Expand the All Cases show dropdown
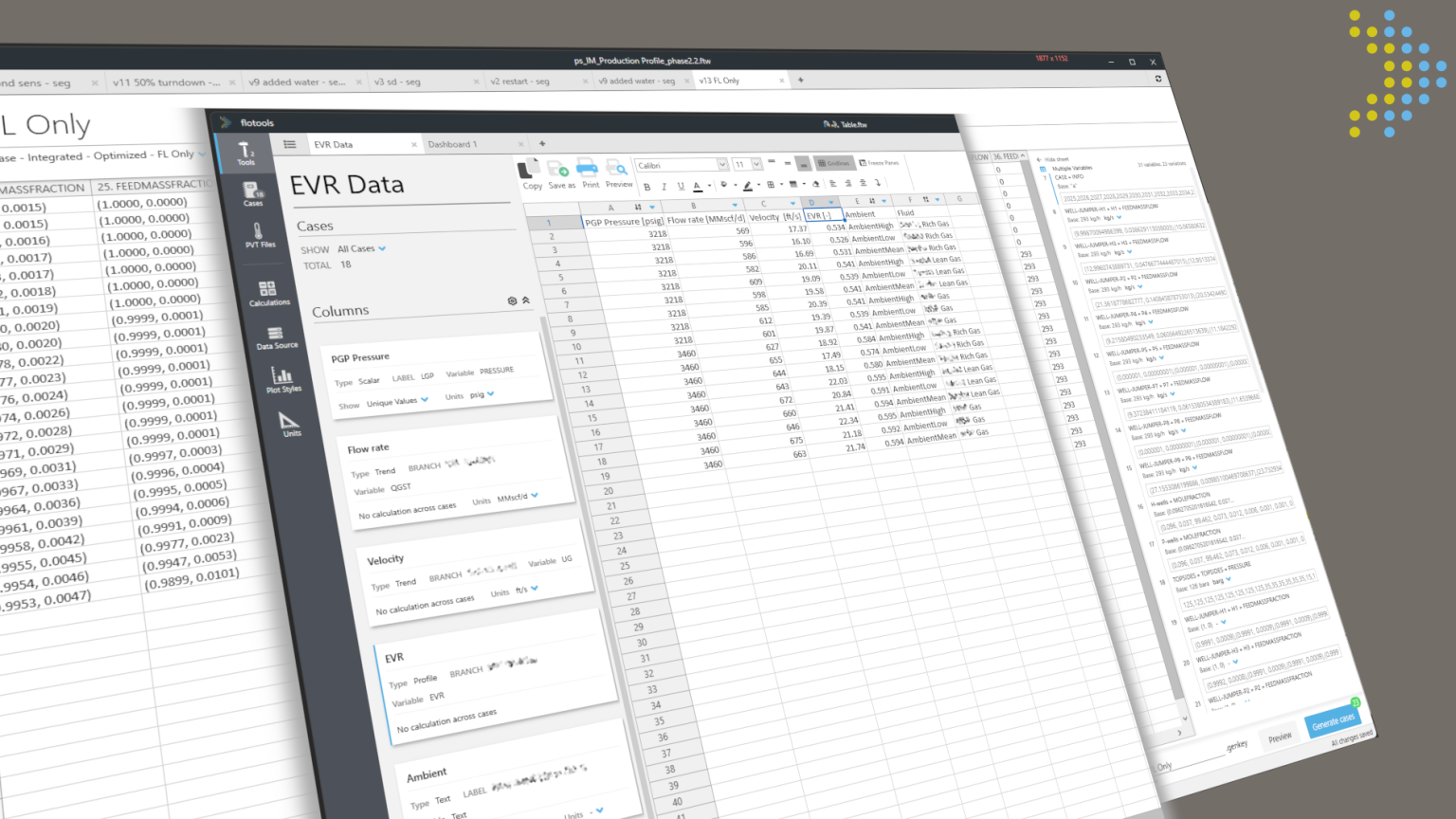Viewport: 1456px width, 819px height. 382,248
